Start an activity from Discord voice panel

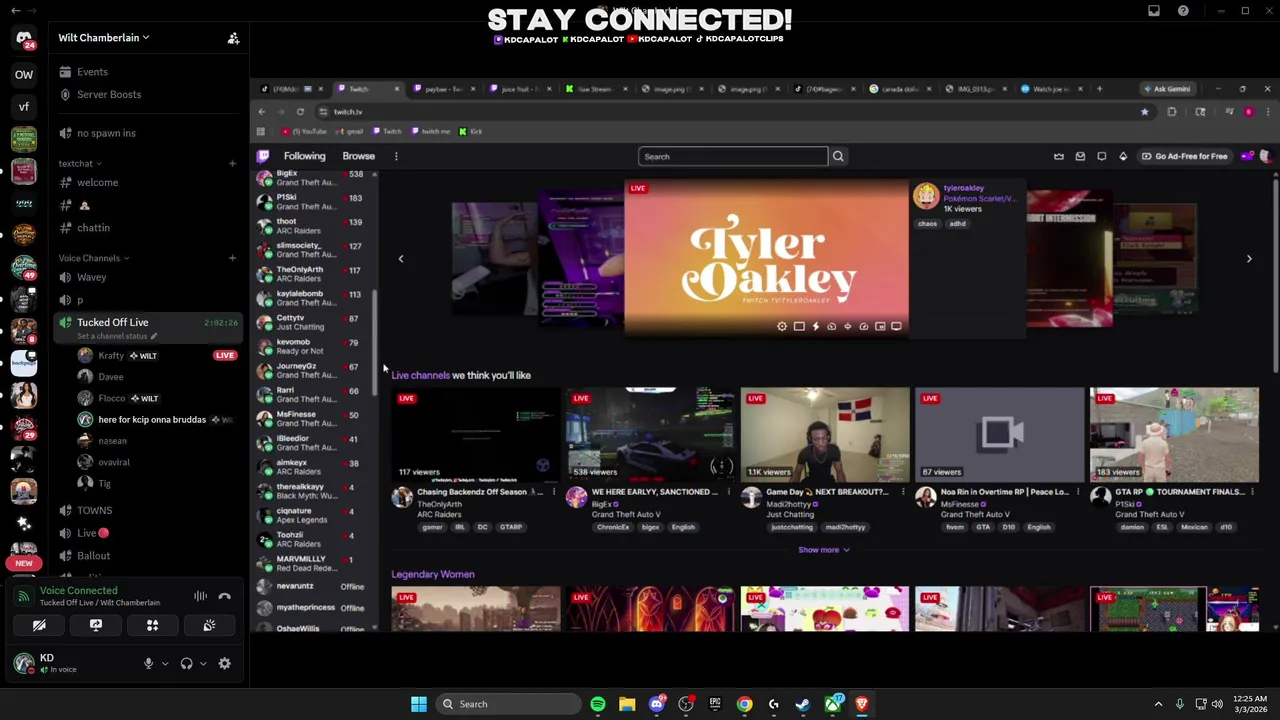click(x=153, y=625)
